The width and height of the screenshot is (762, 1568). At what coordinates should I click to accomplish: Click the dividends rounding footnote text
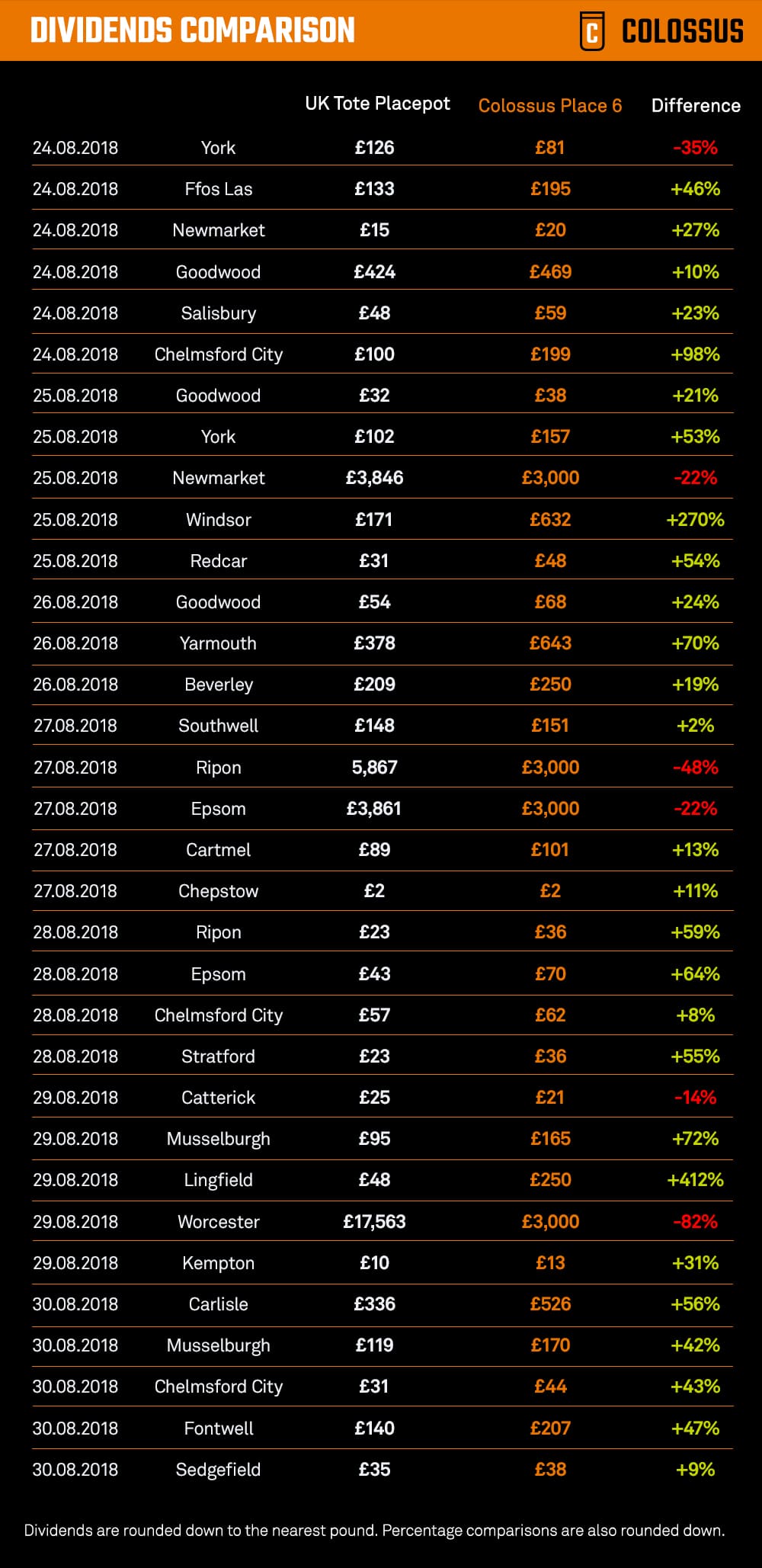[x=374, y=1531]
